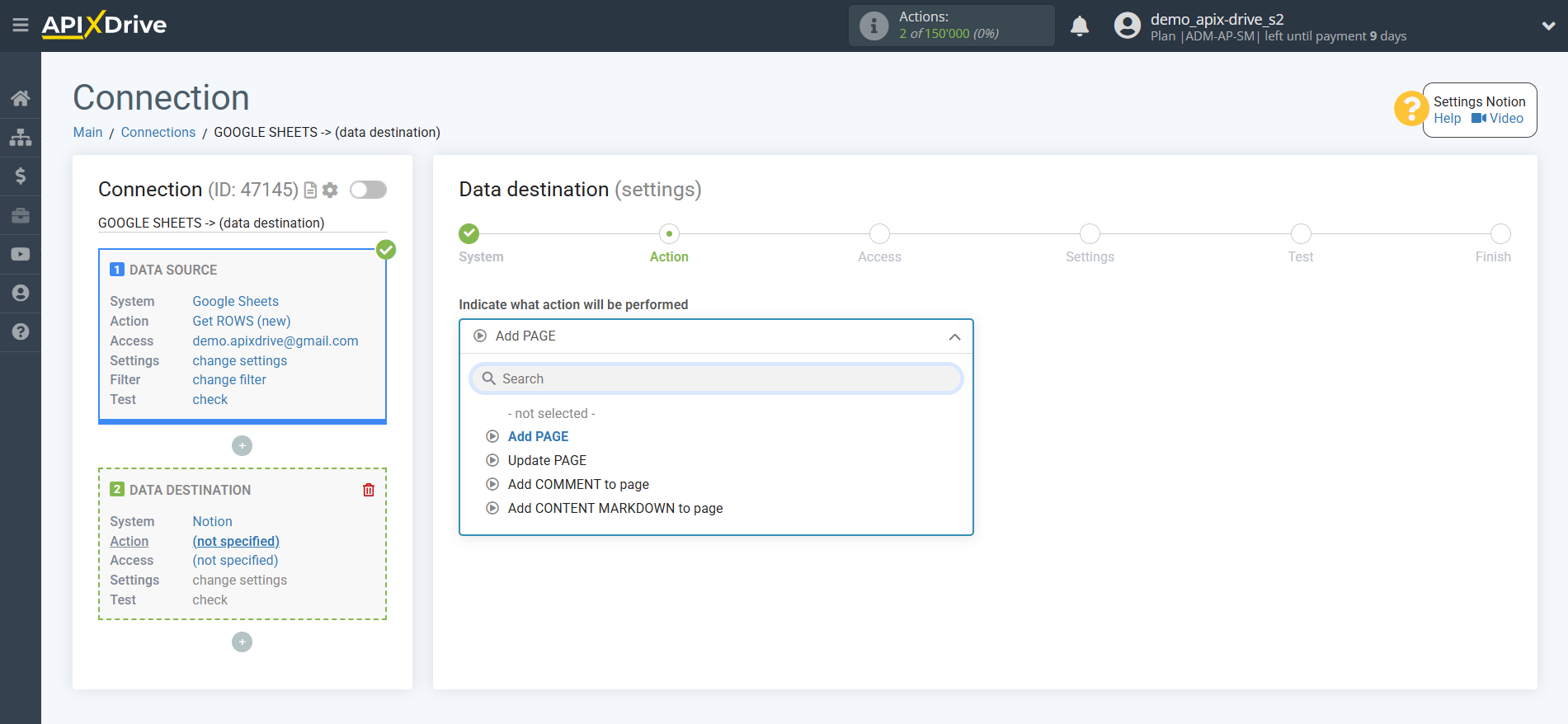Image resolution: width=1568 pixels, height=724 pixels.
Task: Click the search magnifier icon
Action: (489, 378)
